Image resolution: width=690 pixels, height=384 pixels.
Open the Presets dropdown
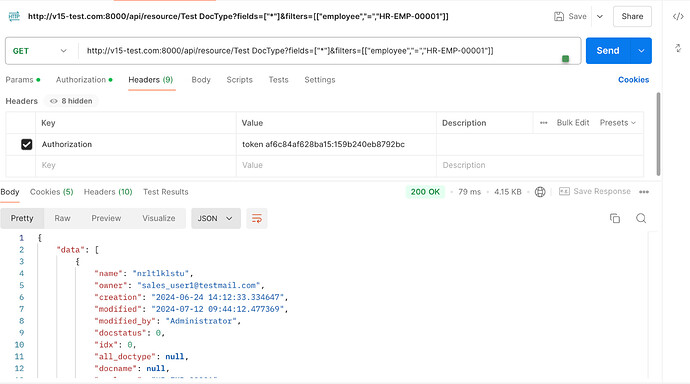[x=618, y=123]
